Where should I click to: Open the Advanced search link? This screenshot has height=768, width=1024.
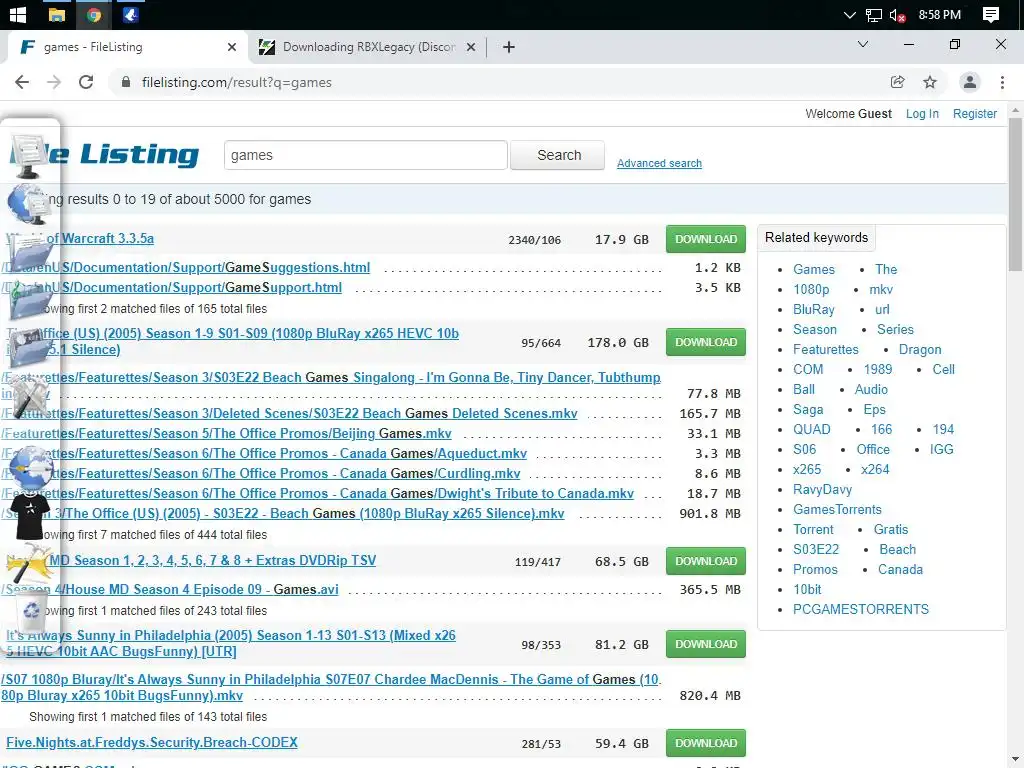point(659,163)
